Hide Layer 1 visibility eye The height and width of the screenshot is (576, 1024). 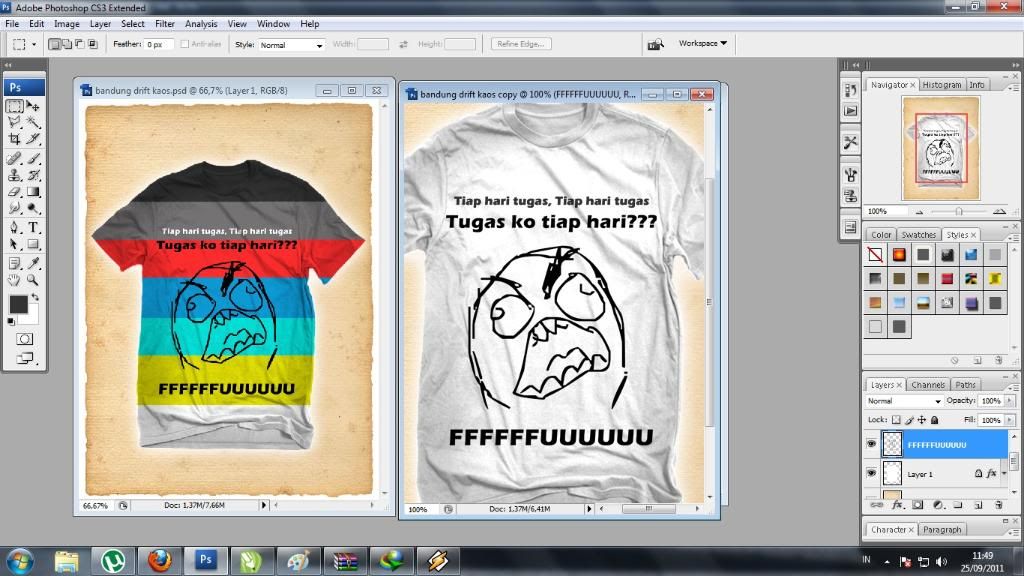(x=871, y=473)
